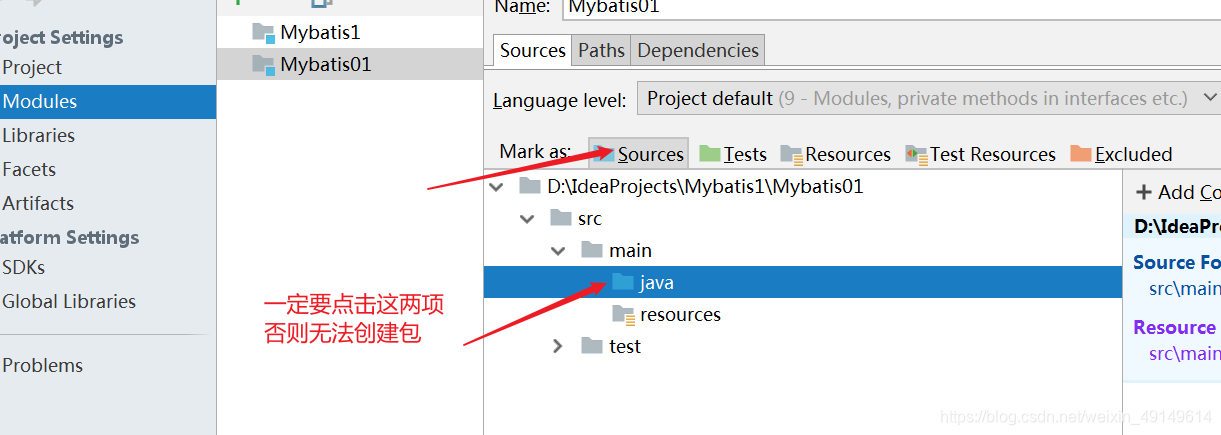Screen dimensions: 1221x435
Task: Switch to the Sources tab
Action: 533,50
